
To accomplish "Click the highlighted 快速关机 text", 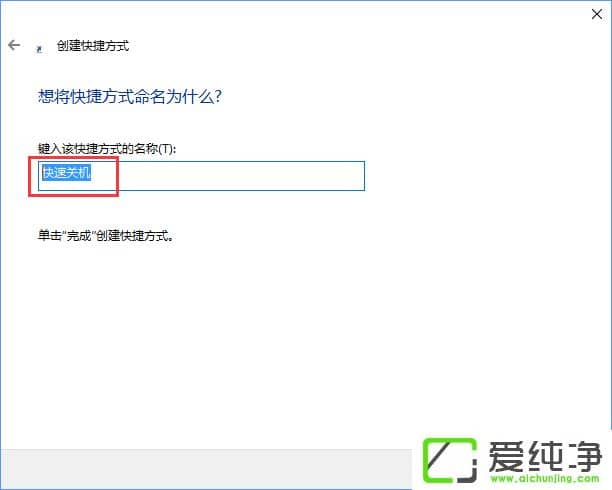I will tap(66, 173).
